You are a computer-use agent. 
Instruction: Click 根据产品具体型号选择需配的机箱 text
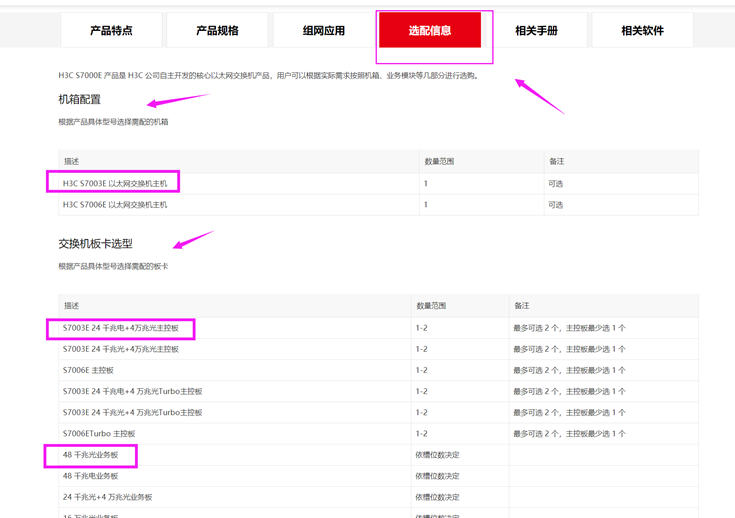[113, 122]
